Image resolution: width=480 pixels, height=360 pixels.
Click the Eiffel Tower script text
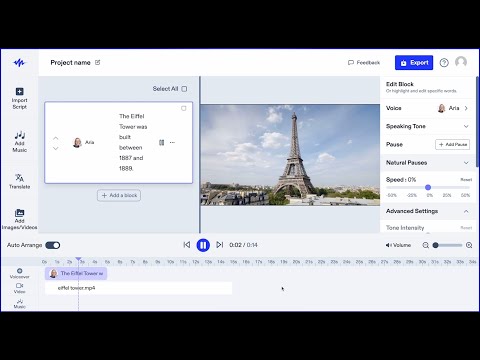133,142
